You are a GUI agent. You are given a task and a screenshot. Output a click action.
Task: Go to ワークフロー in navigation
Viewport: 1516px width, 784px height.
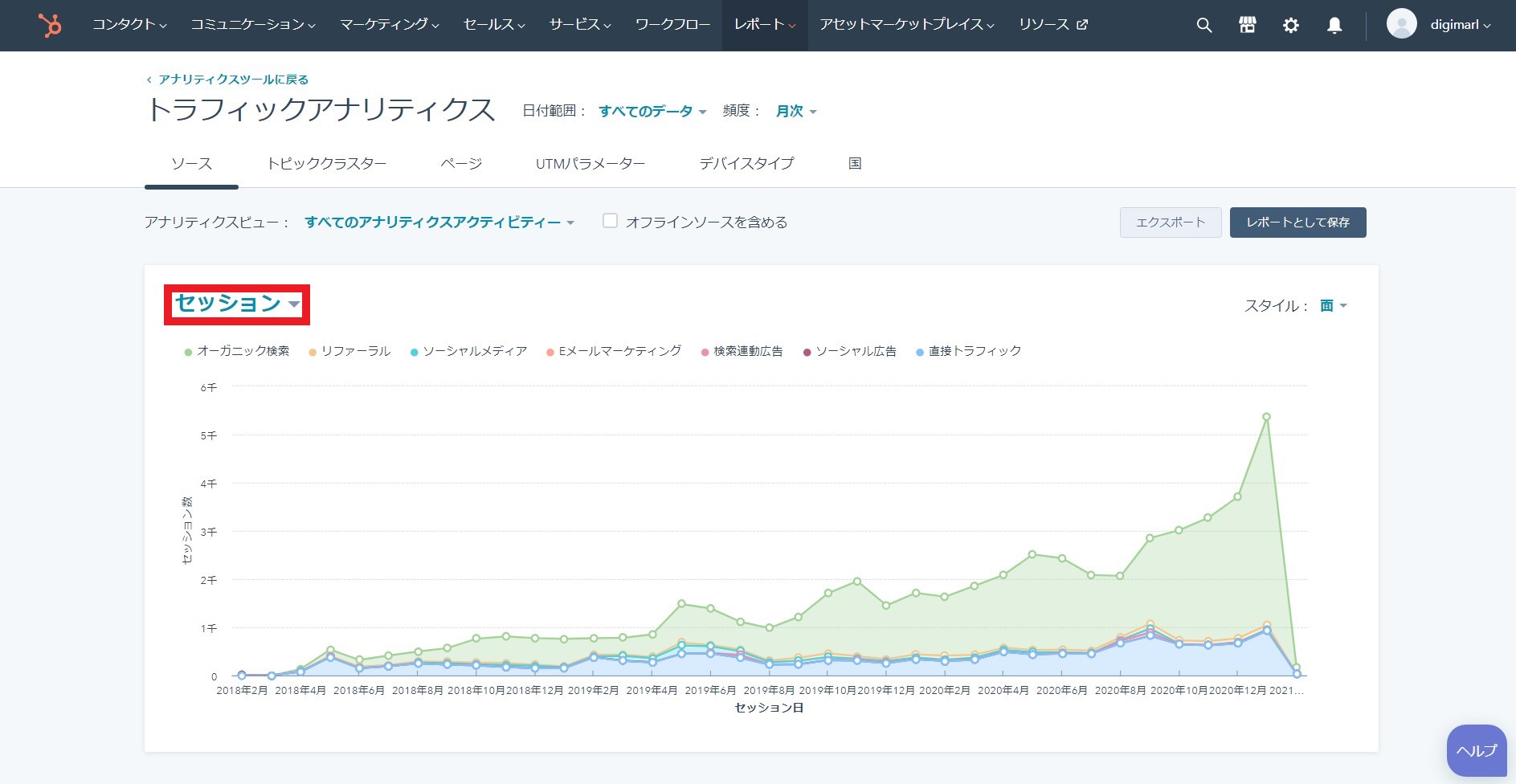(672, 25)
